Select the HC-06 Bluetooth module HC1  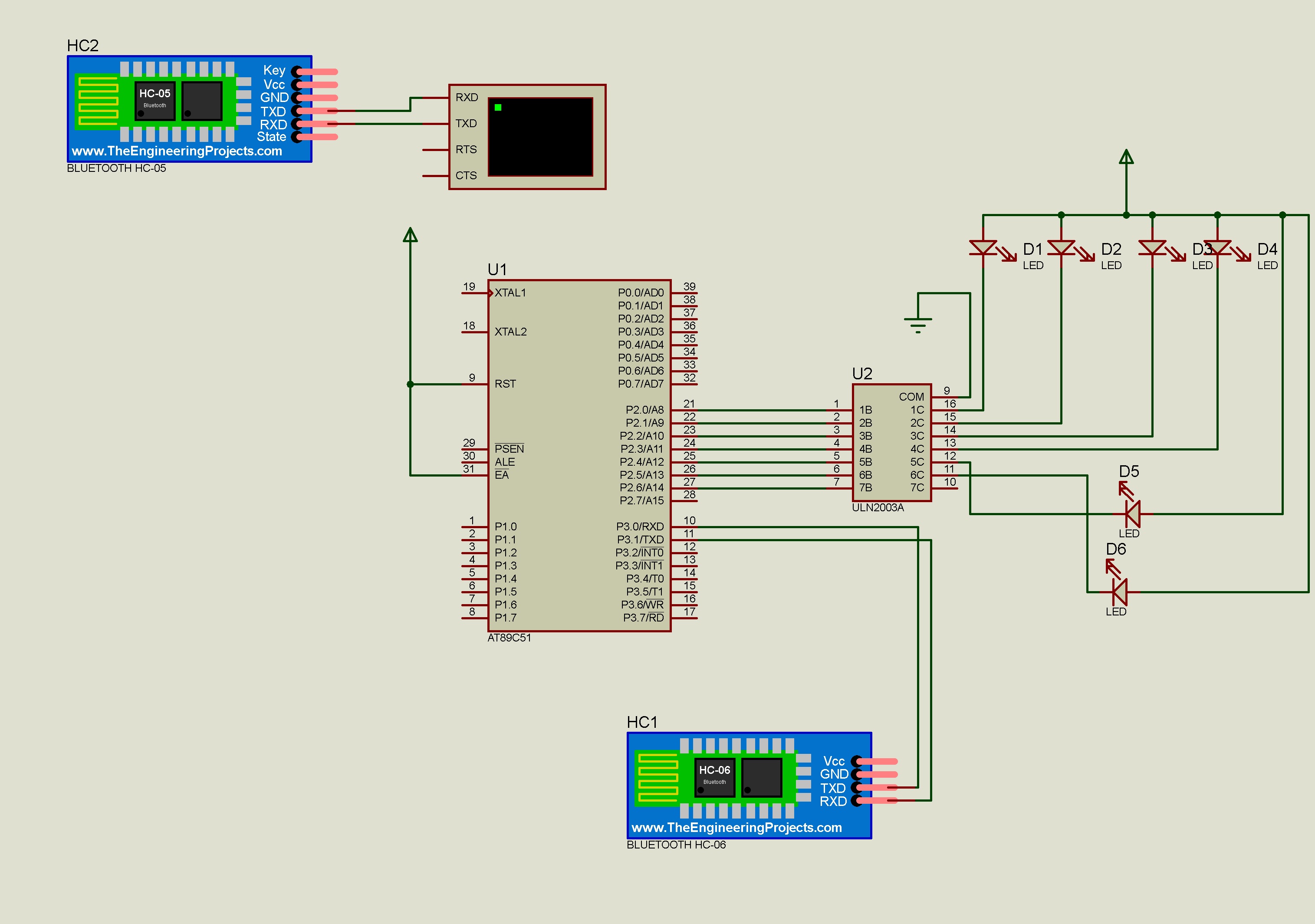749,786
